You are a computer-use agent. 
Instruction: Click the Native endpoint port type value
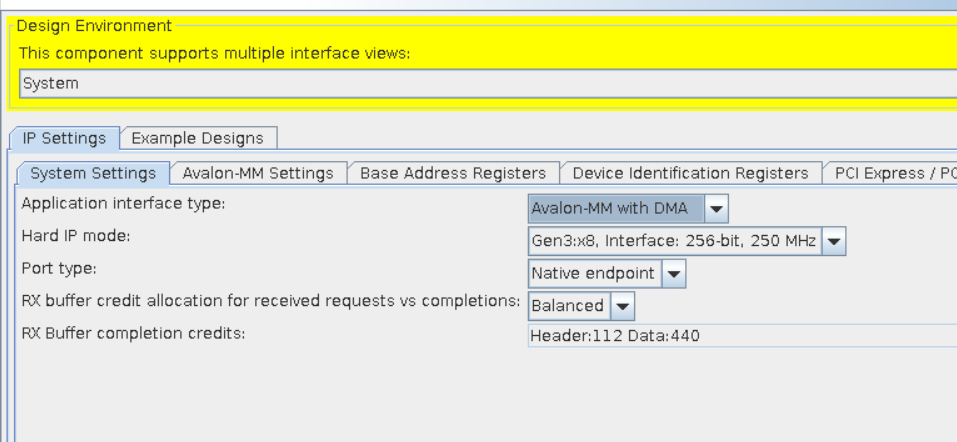coord(594,273)
